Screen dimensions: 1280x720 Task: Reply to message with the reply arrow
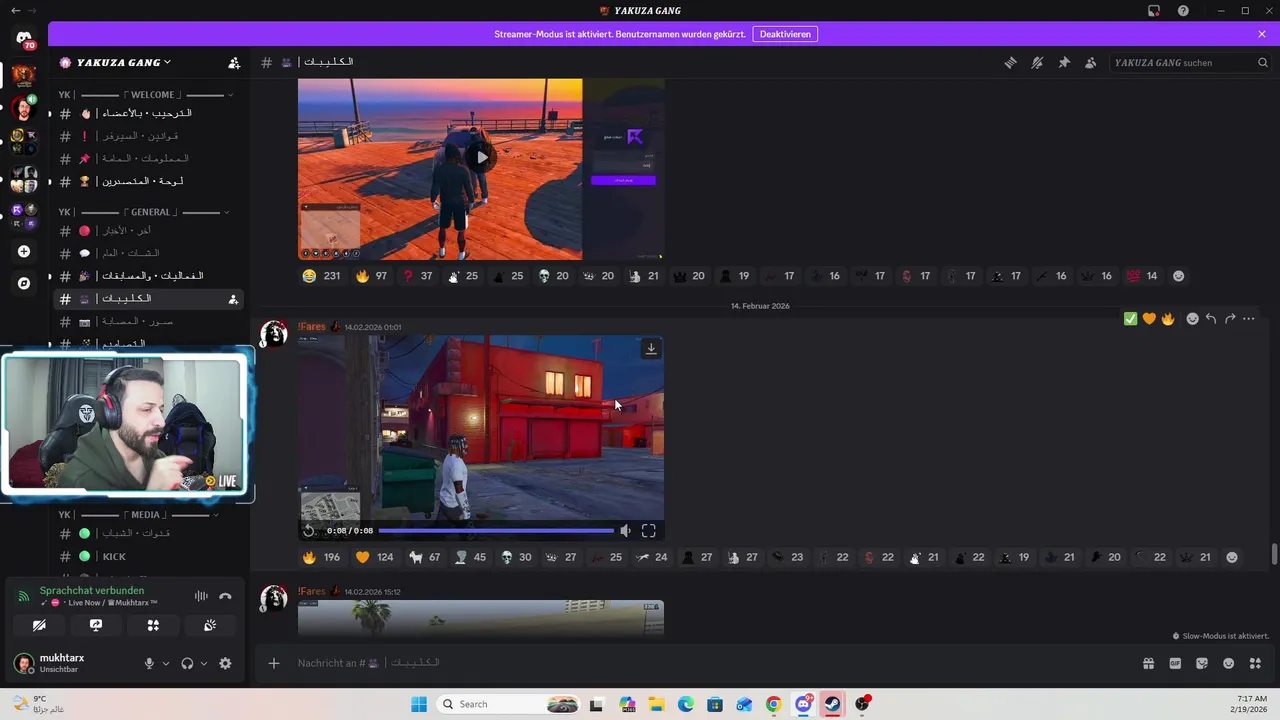pyautogui.click(x=1211, y=319)
